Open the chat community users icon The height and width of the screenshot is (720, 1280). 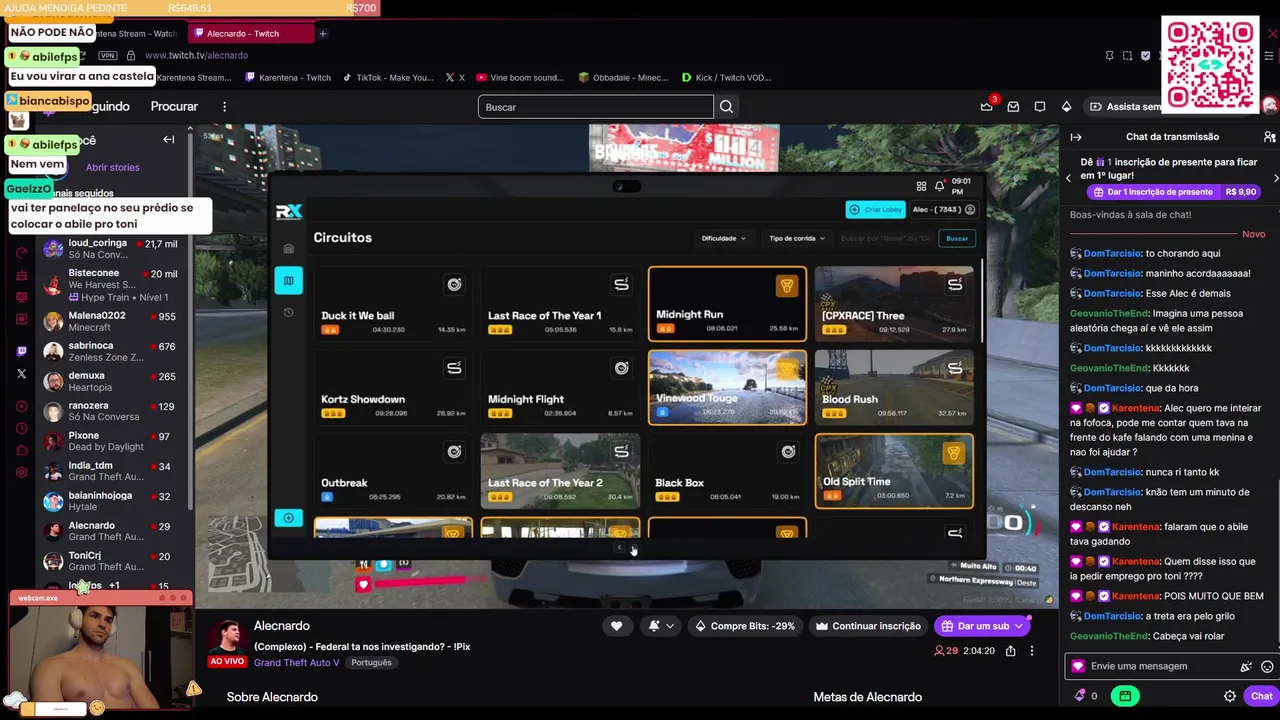(x=1269, y=137)
